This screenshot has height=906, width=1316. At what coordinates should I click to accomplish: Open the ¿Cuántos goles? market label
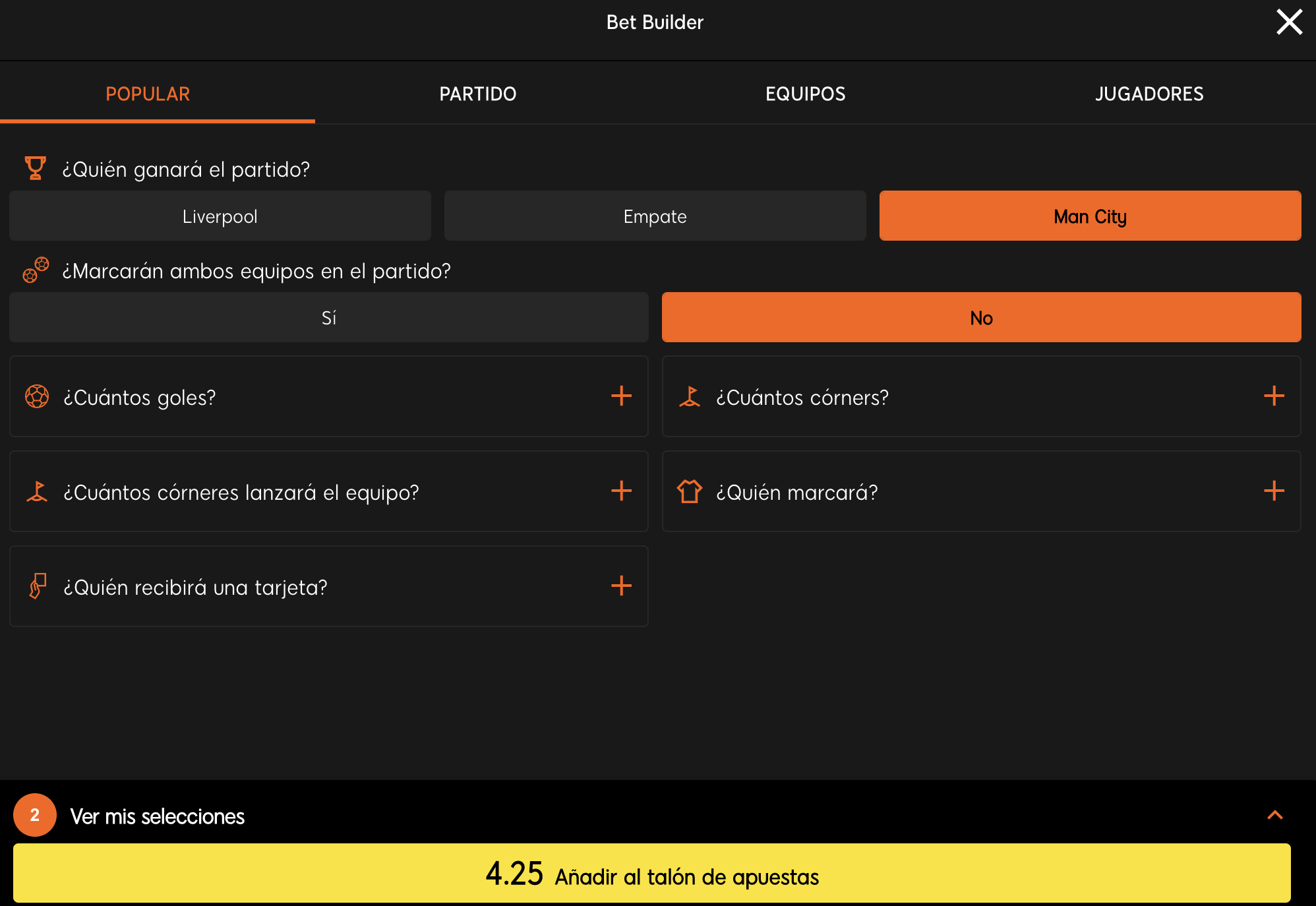[140, 398]
